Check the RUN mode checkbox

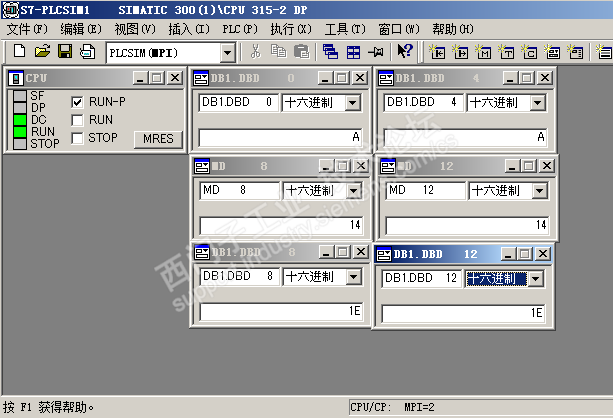[x=77, y=120]
